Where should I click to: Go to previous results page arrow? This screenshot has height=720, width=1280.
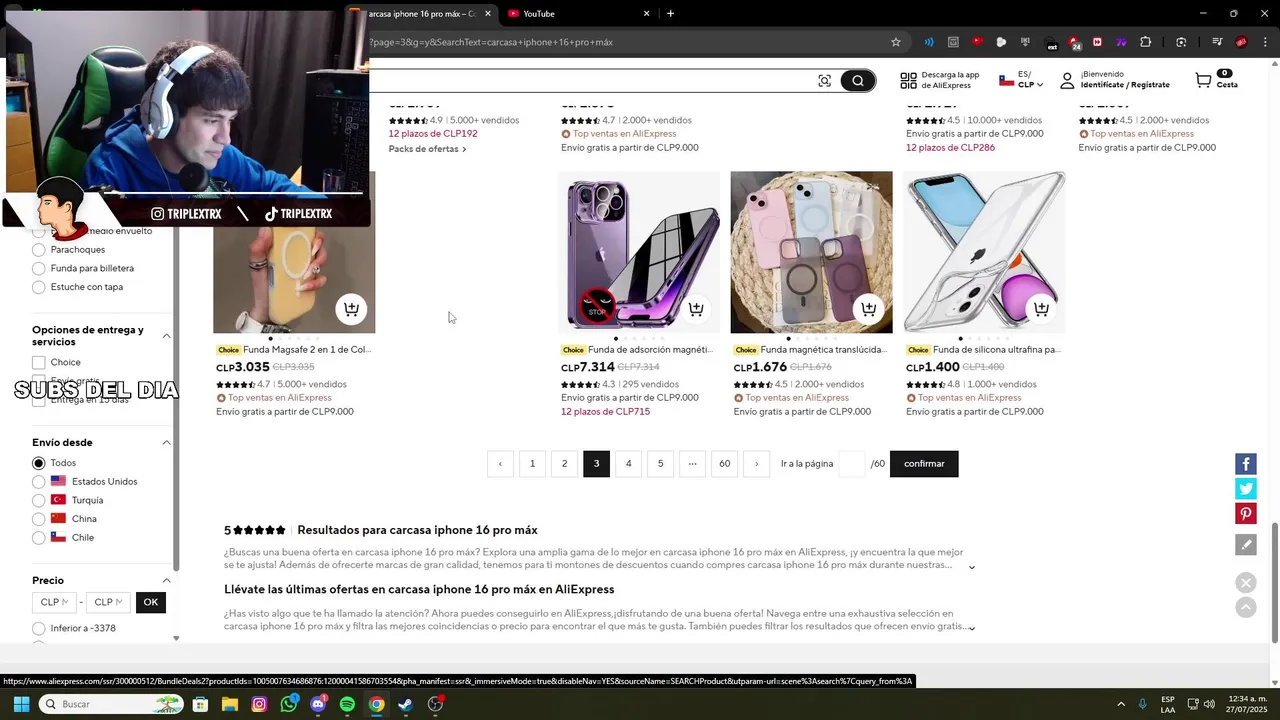(x=500, y=464)
